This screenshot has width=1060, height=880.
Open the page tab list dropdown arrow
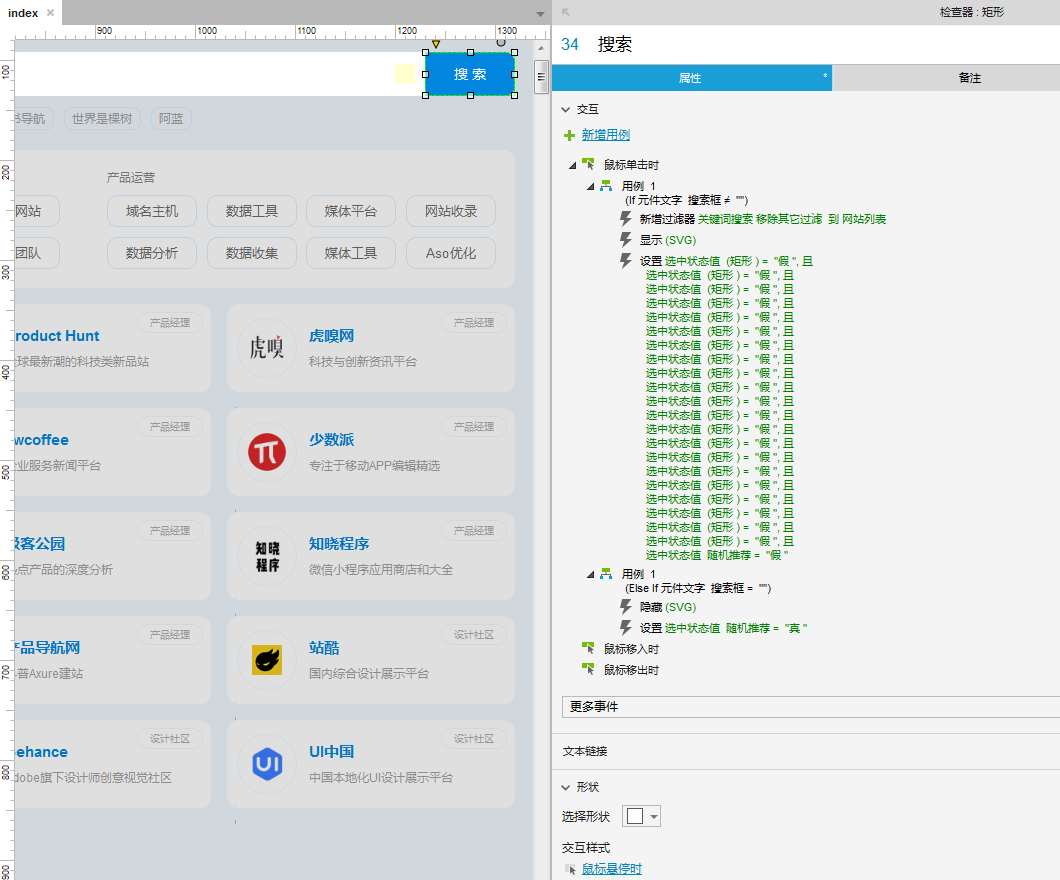540,14
